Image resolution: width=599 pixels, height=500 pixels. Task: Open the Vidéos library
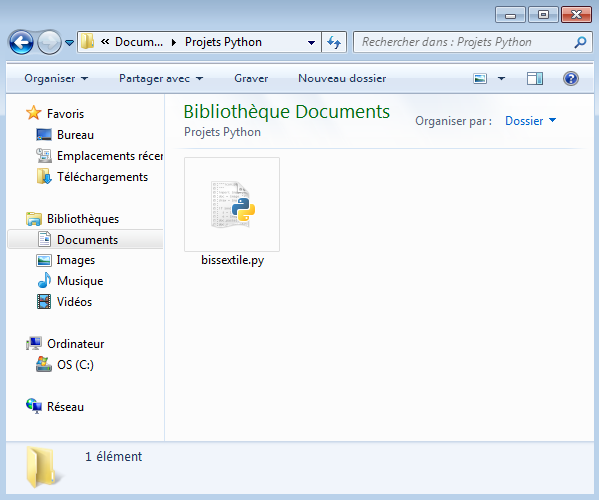74,302
